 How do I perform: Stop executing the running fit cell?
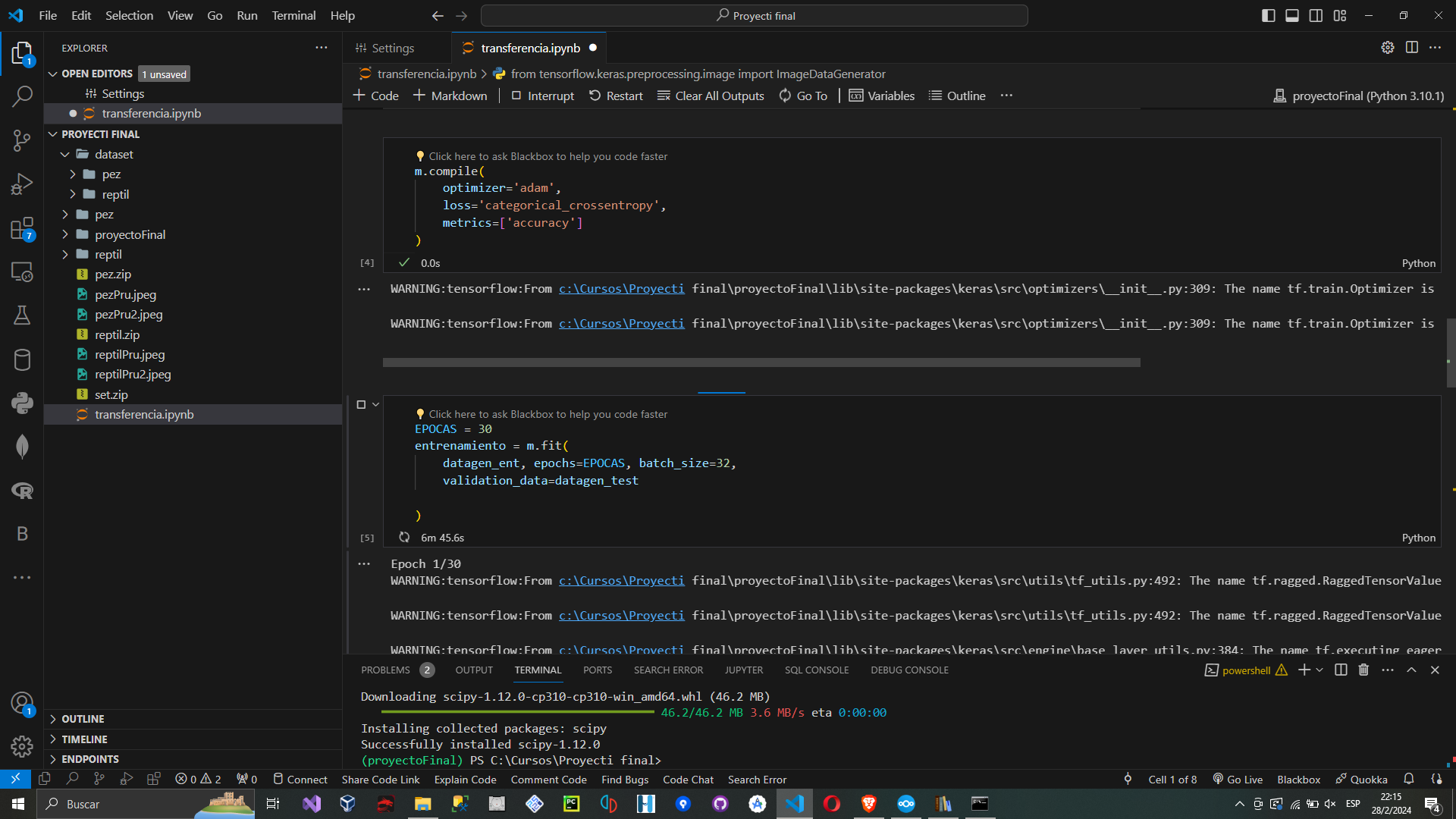361,405
